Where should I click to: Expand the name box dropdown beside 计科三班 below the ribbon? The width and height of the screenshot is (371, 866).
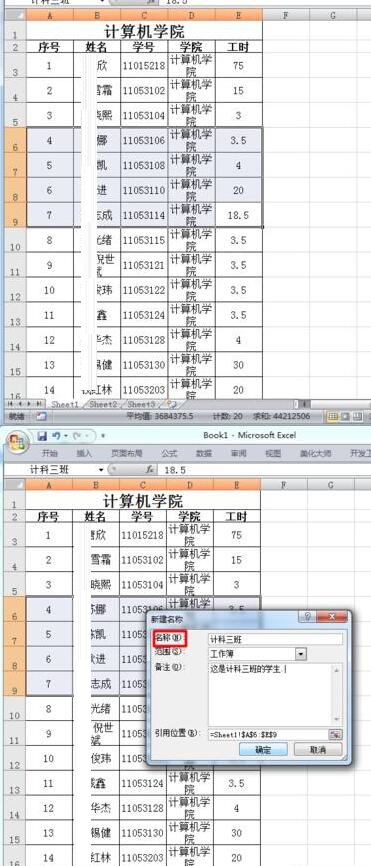pyautogui.click(x=101, y=470)
